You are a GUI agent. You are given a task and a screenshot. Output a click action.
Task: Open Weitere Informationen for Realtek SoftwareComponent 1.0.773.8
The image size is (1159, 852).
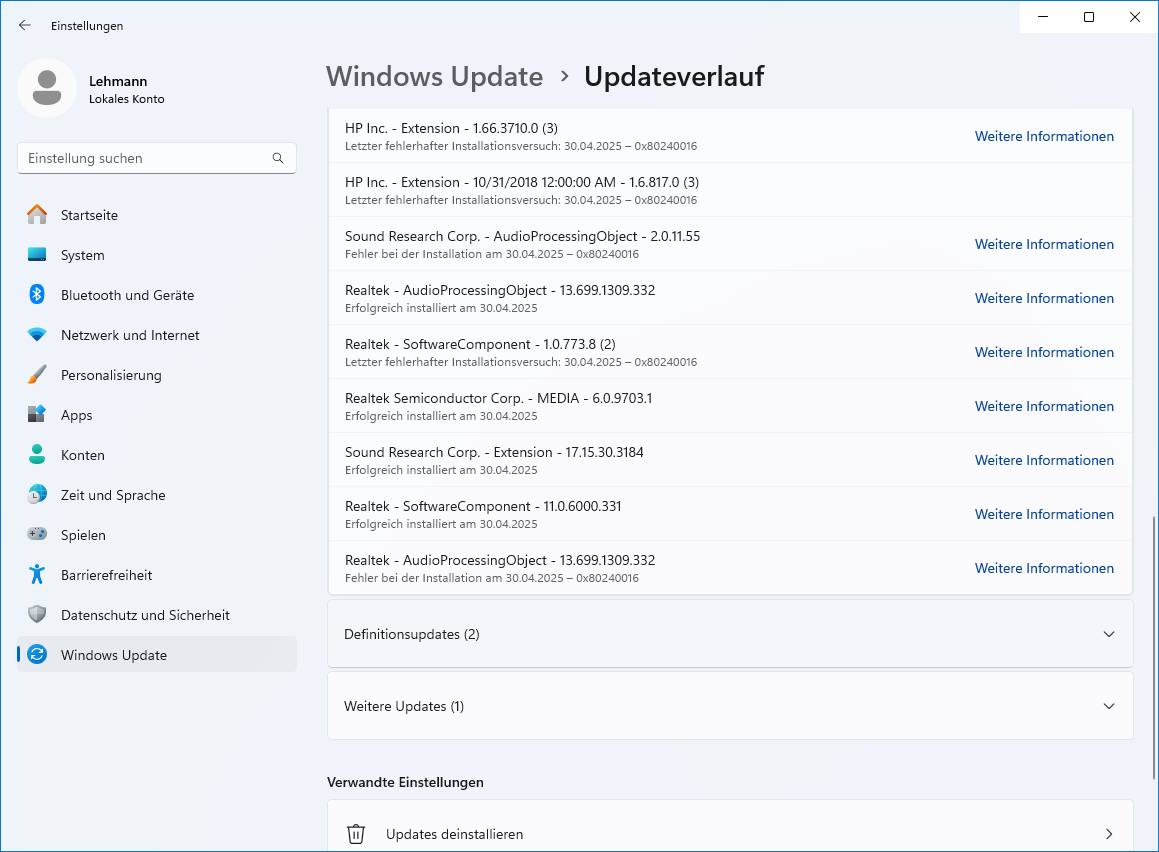(1044, 352)
